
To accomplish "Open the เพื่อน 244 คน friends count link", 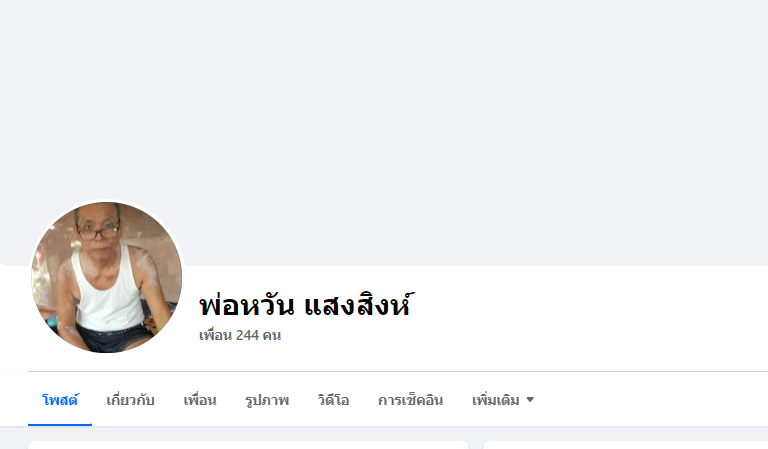I will click(240, 335).
